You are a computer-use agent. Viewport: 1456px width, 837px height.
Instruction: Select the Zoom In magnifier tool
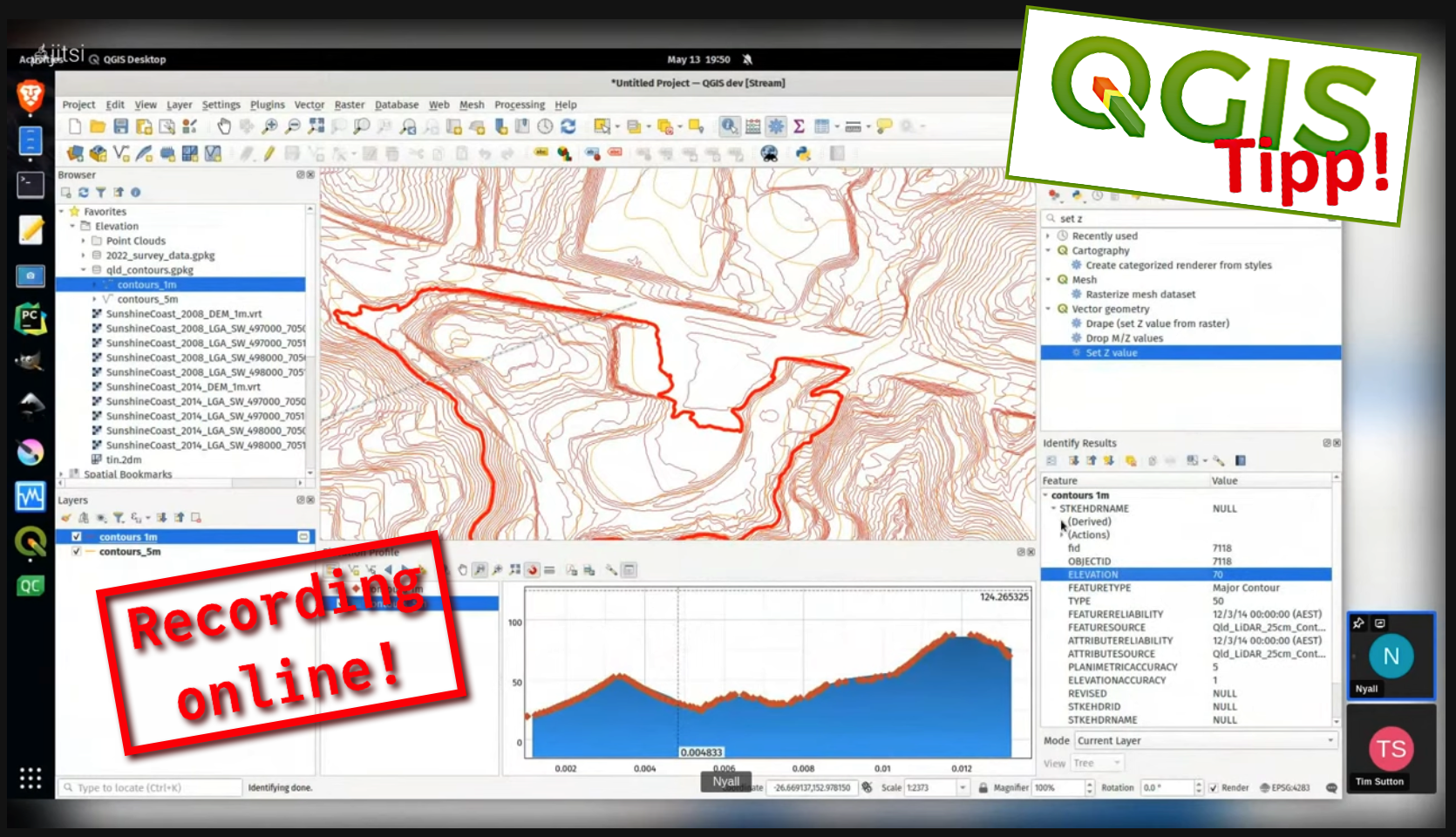pos(270,126)
